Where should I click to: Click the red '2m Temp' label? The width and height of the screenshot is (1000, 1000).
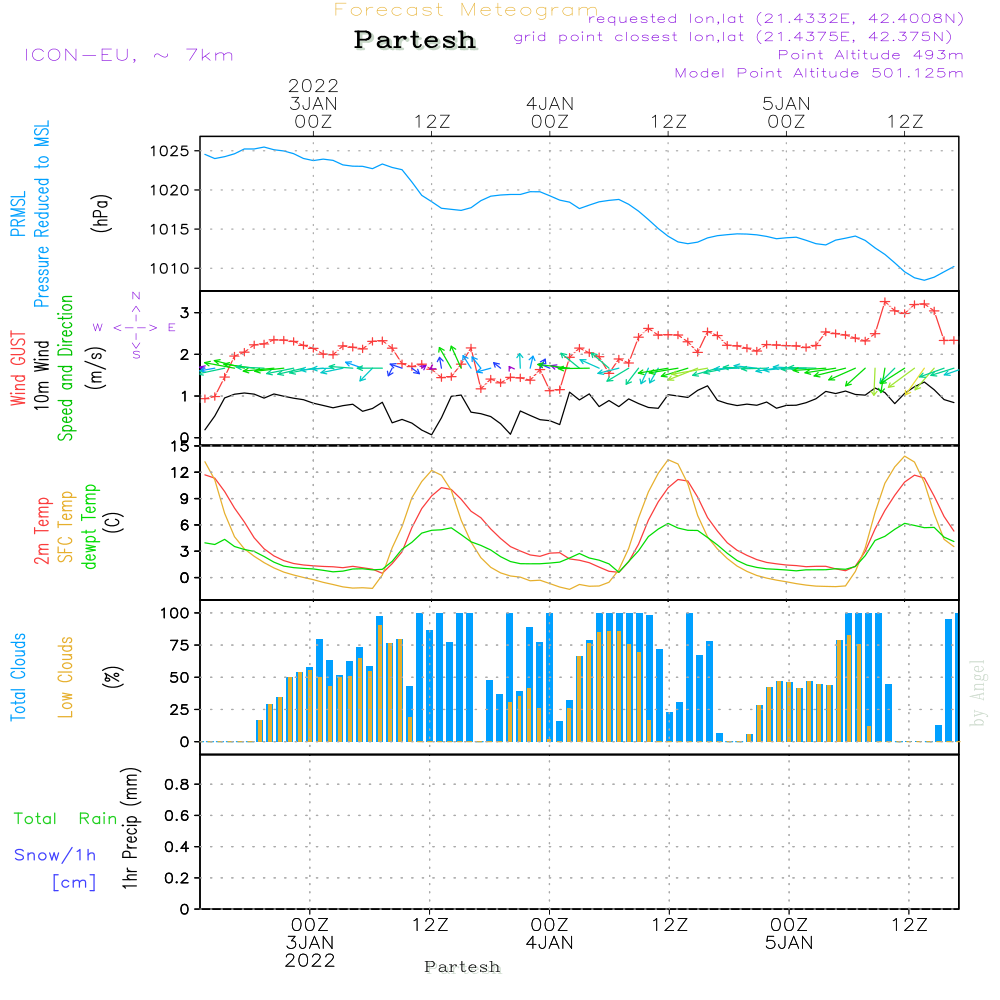pyautogui.click(x=41, y=531)
